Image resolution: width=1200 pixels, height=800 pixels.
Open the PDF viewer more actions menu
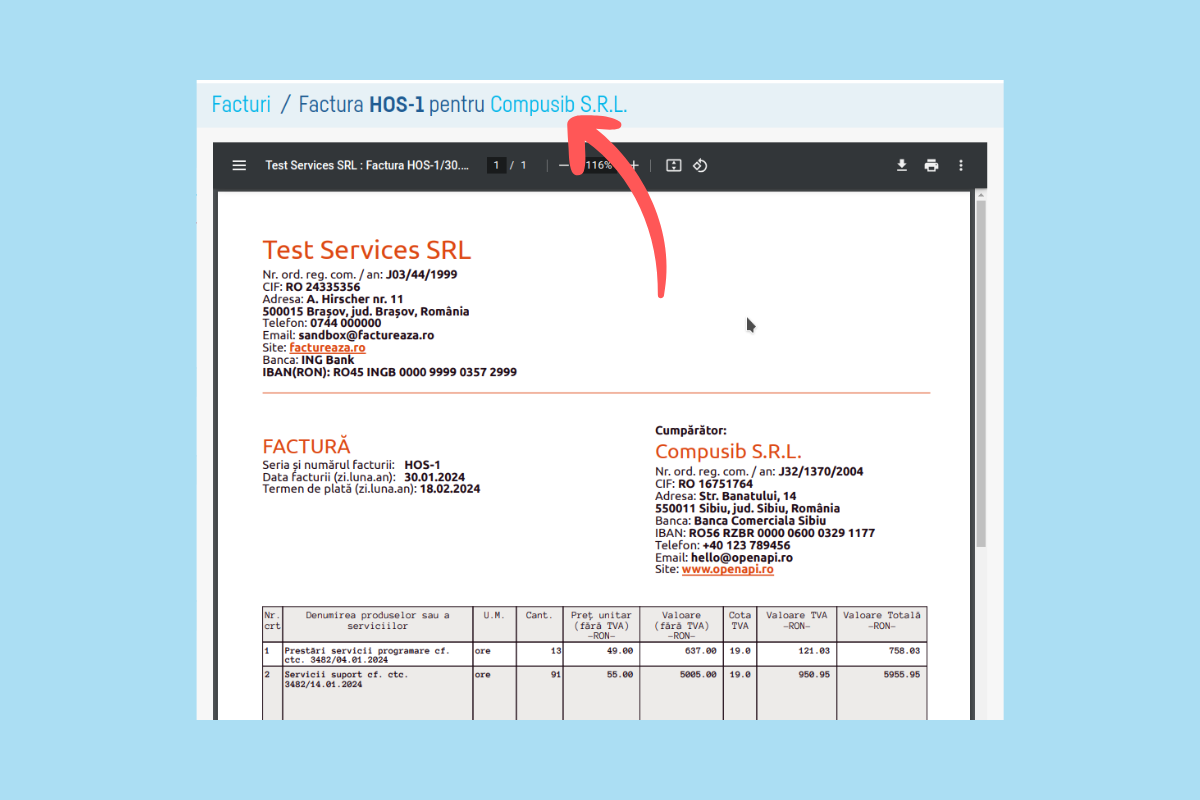pyautogui.click(x=961, y=166)
